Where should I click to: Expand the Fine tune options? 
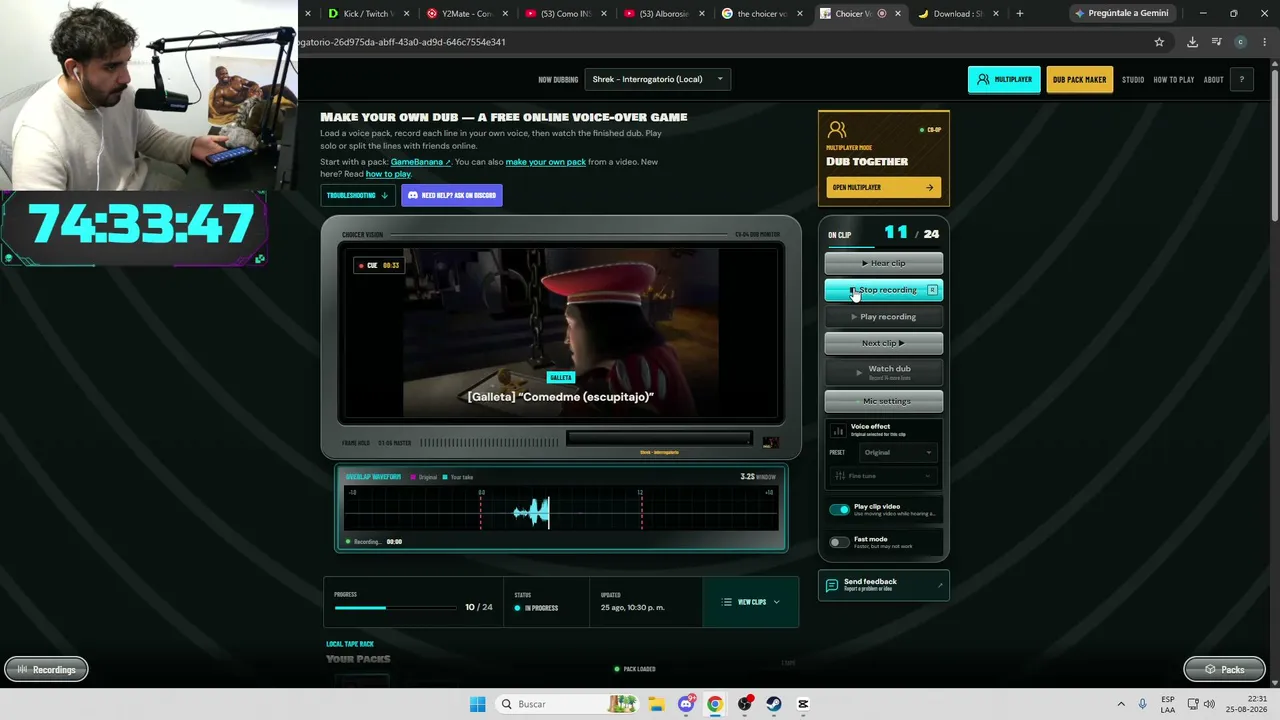[x=883, y=476]
